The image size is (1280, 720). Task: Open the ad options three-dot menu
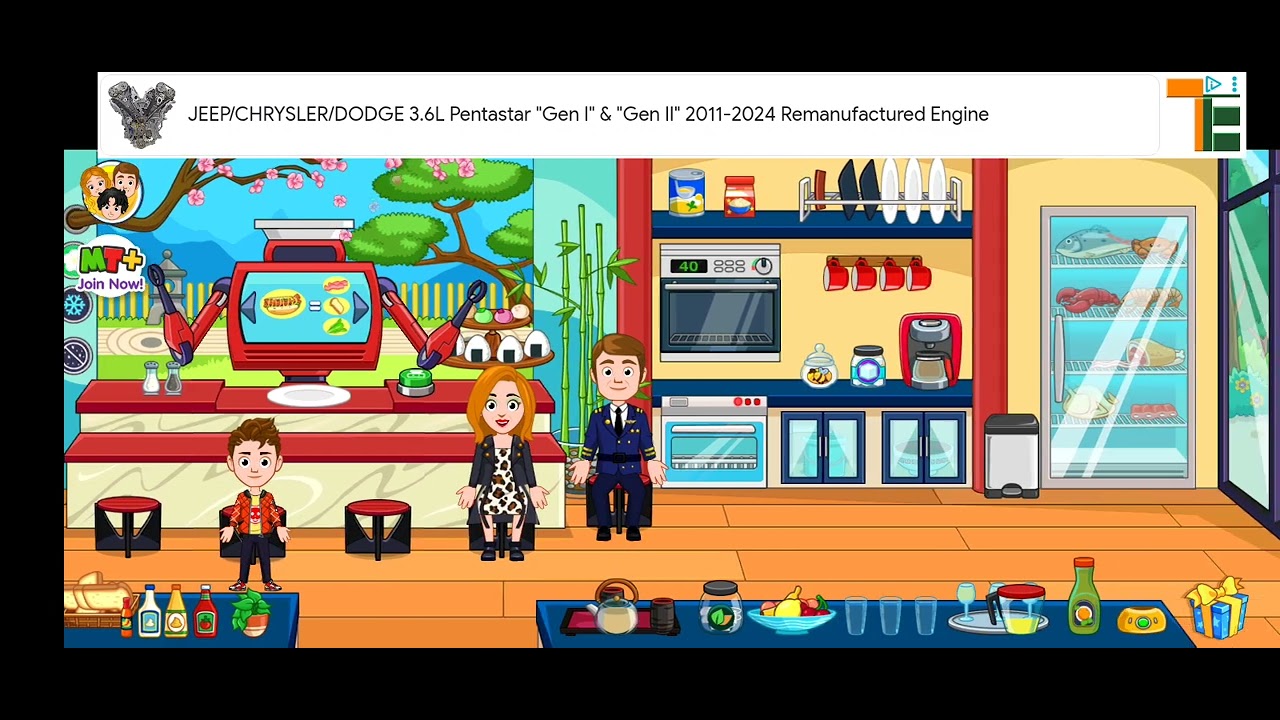[1234, 85]
